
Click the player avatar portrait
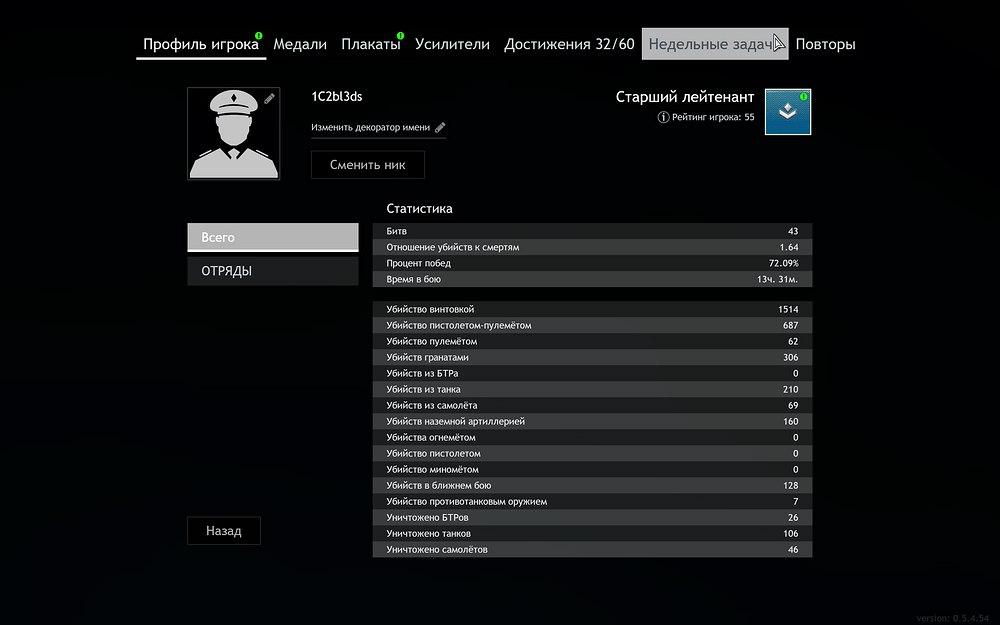tap(233, 133)
